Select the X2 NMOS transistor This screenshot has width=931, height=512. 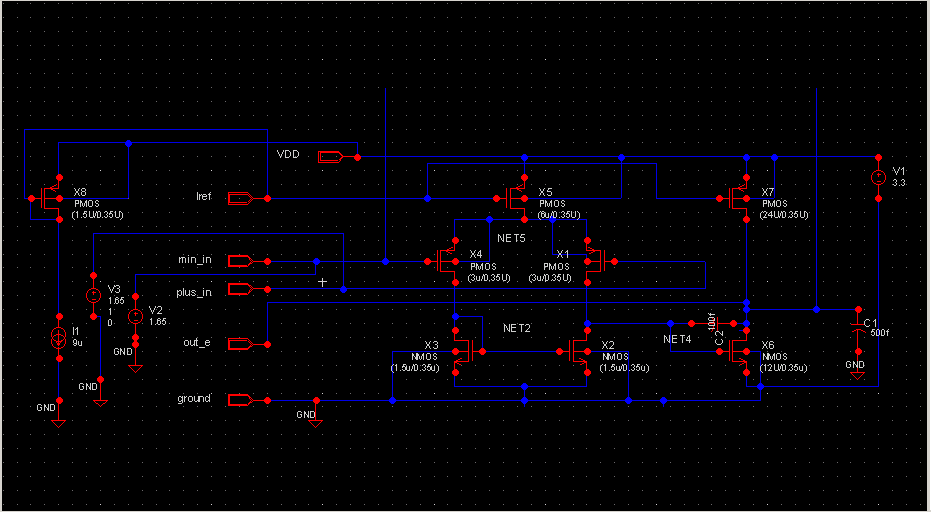[580, 351]
